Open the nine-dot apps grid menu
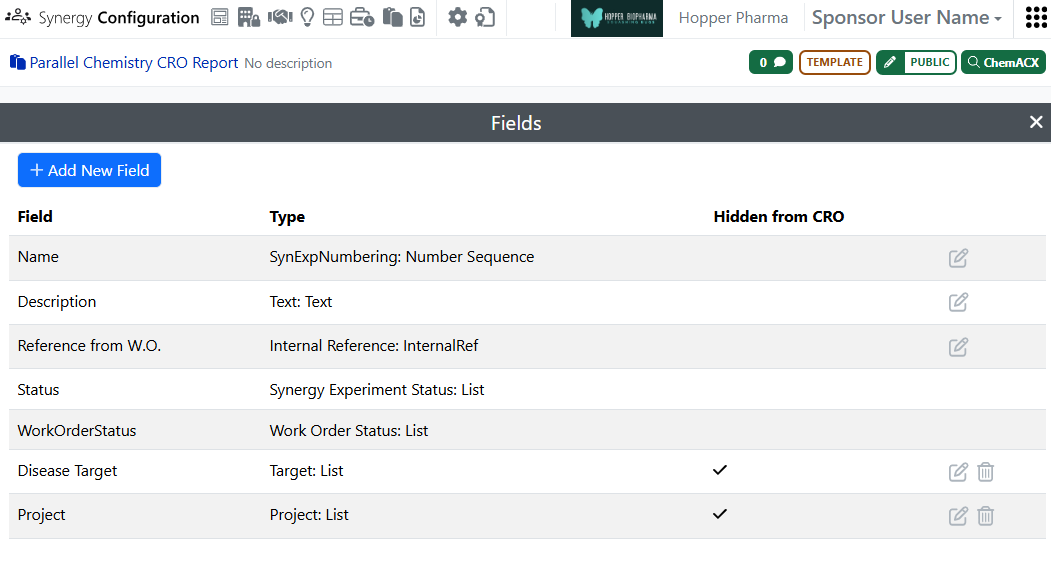Screen dimensions: 1051x570 1036,18
